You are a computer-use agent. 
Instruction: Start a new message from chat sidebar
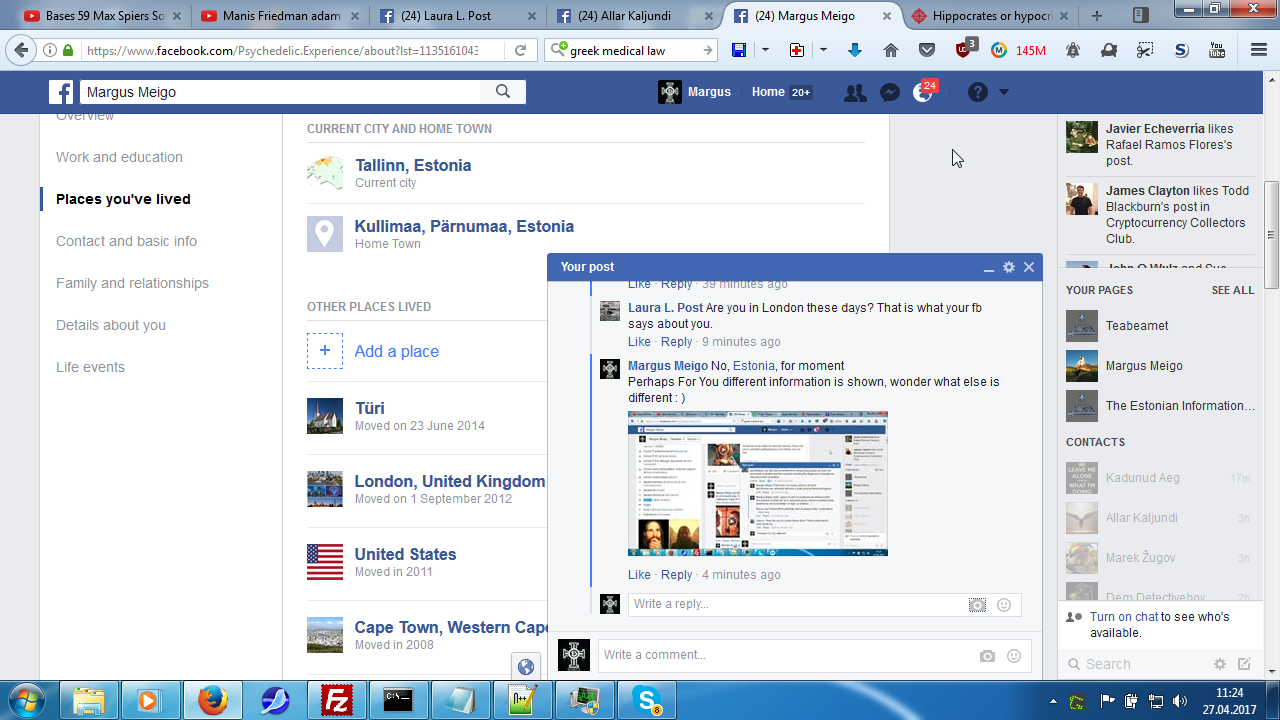1244,664
